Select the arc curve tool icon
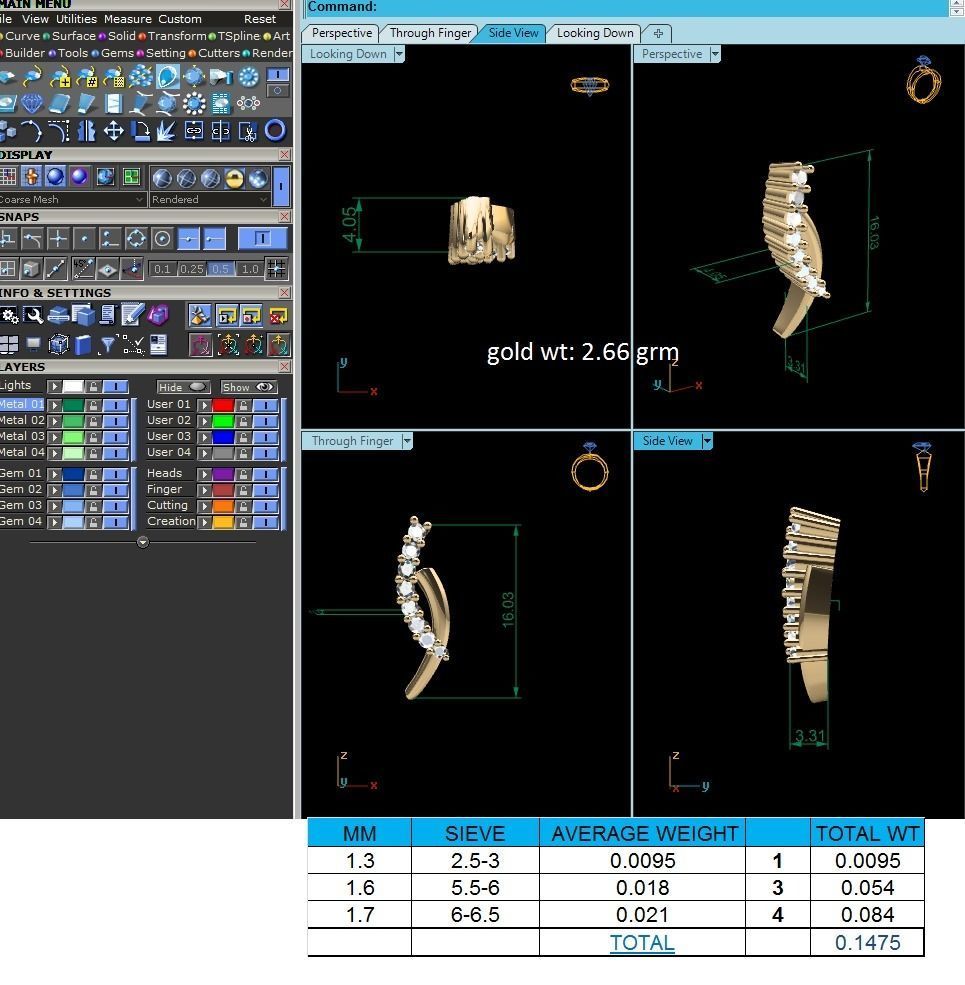 pyautogui.click(x=31, y=131)
